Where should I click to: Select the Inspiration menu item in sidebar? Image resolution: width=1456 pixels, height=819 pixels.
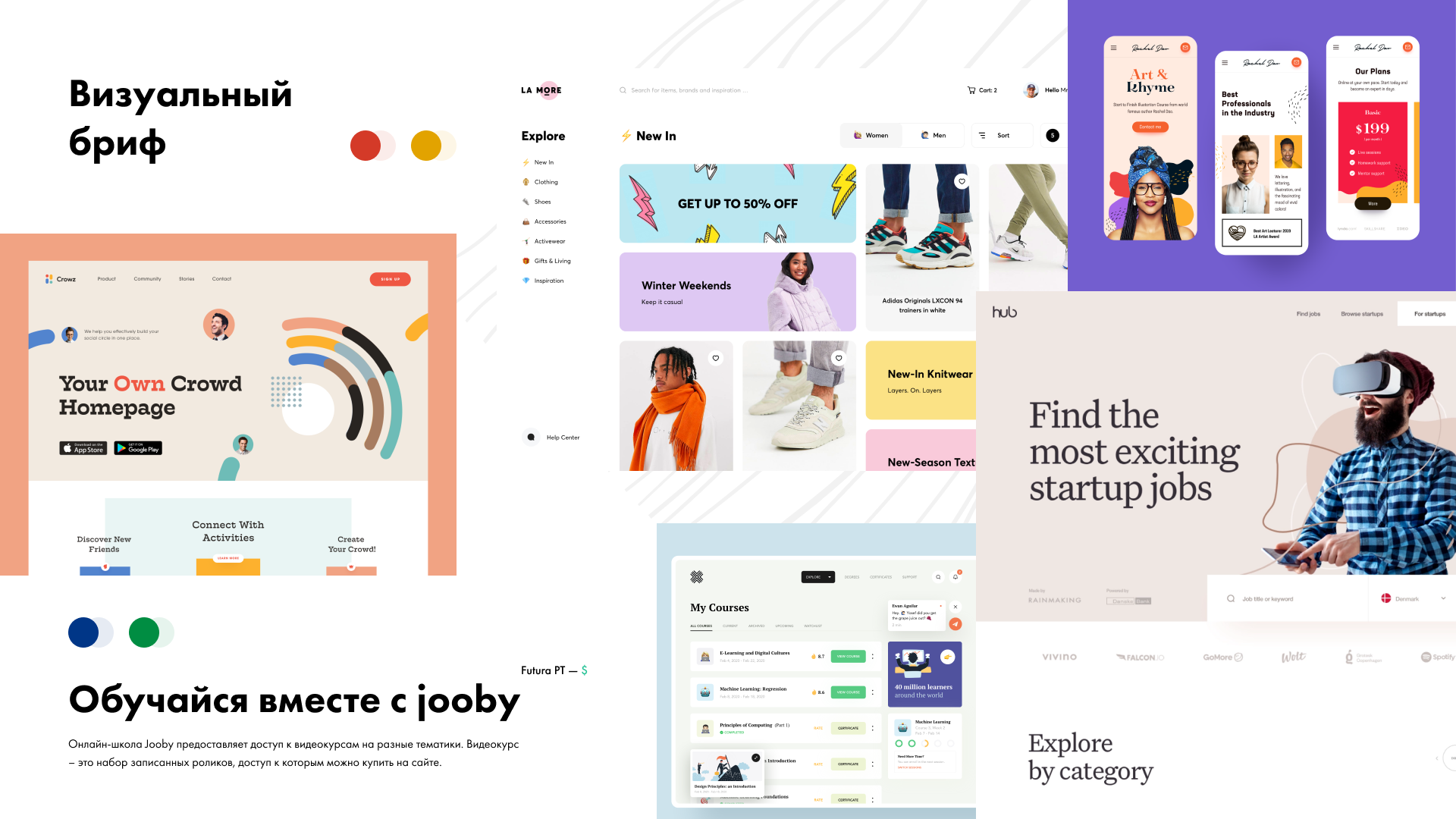click(549, 280)
